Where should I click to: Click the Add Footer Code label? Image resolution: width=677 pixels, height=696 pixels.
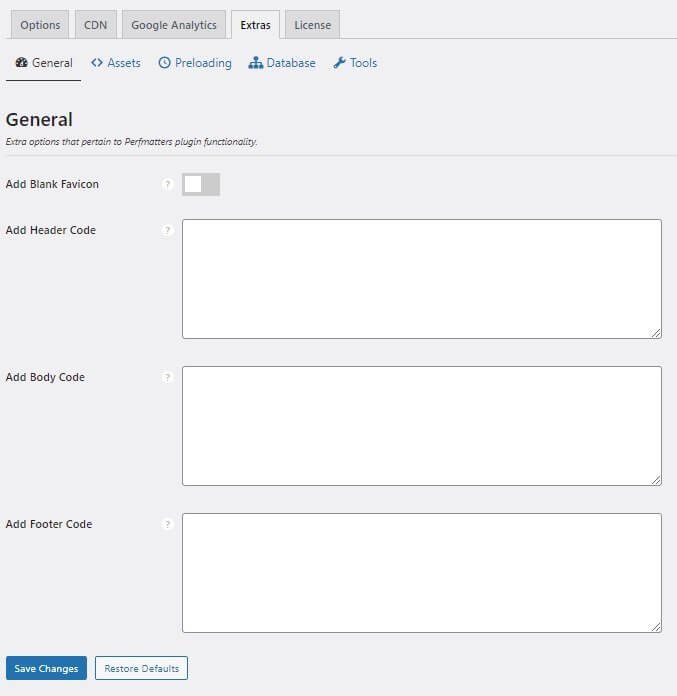point(49,524)
